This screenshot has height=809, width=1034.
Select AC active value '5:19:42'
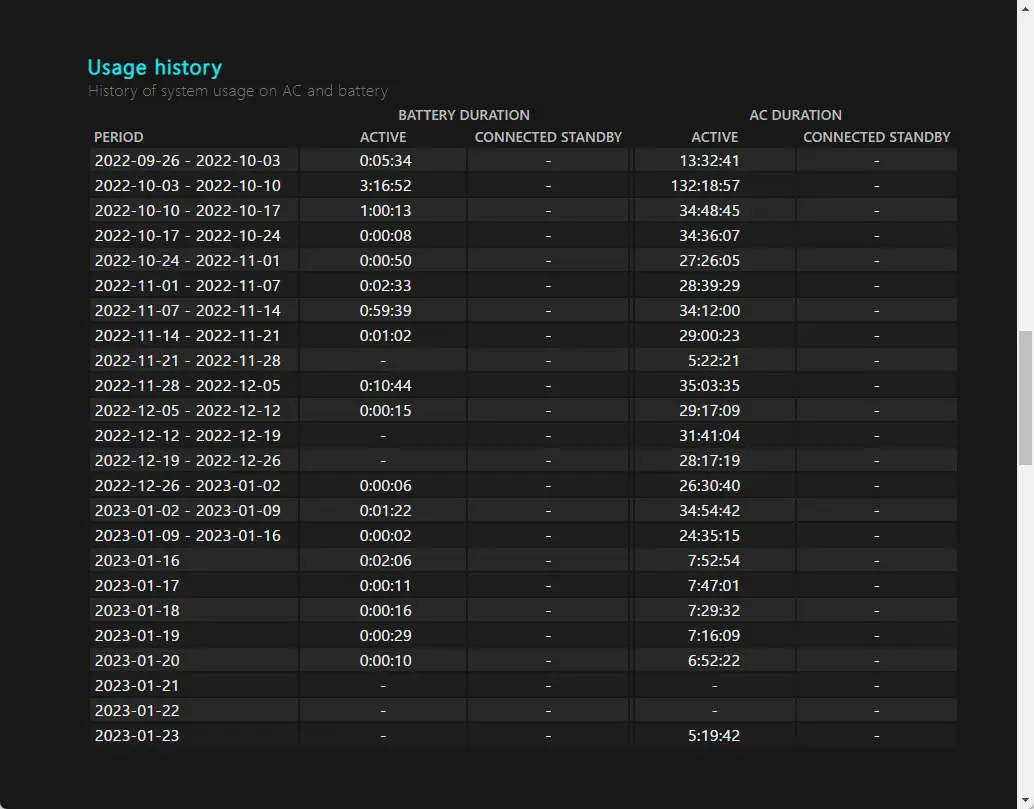click(714, 736)
